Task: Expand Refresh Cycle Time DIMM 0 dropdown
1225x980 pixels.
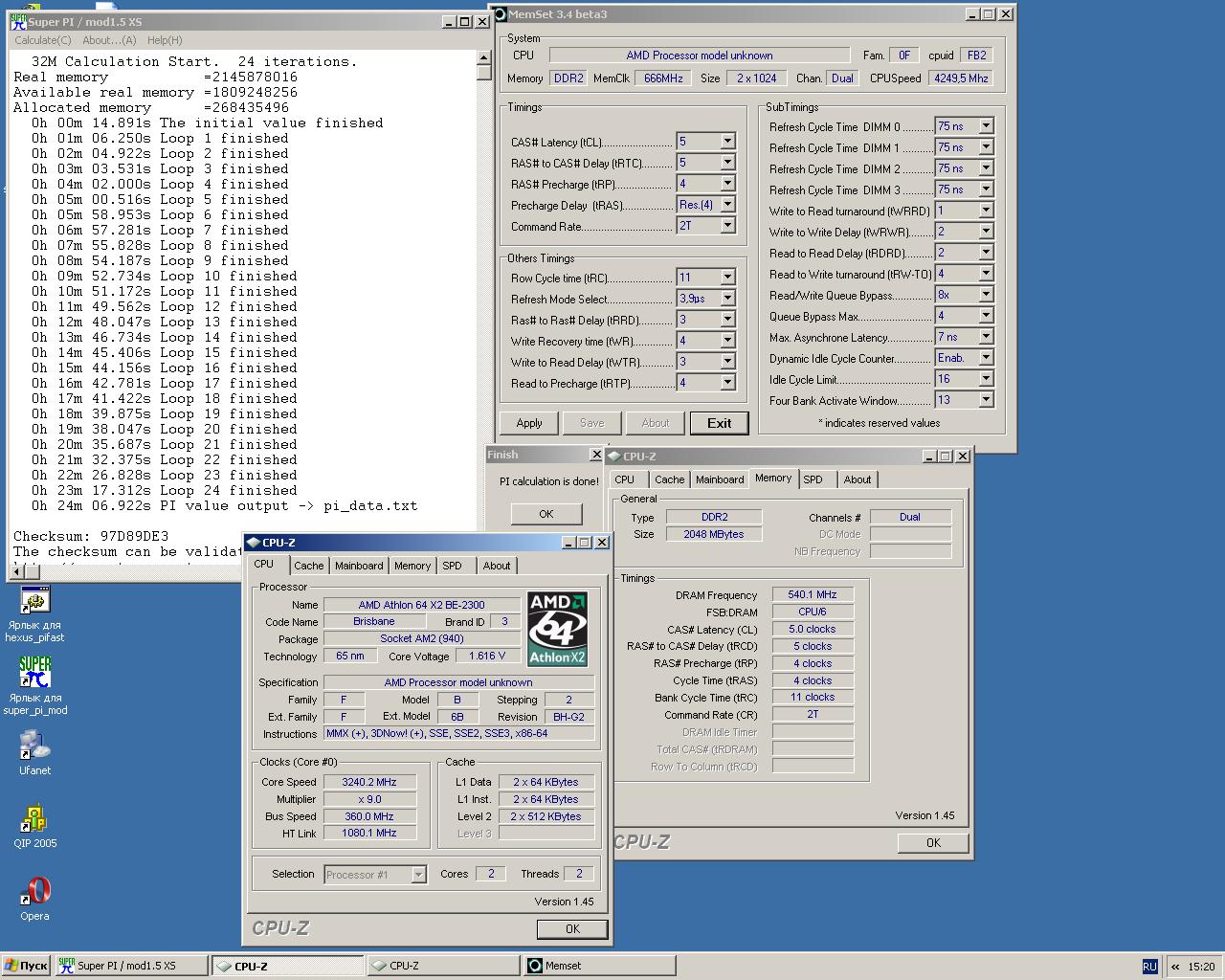Action: pyautogui.click(x=986, y=126)
